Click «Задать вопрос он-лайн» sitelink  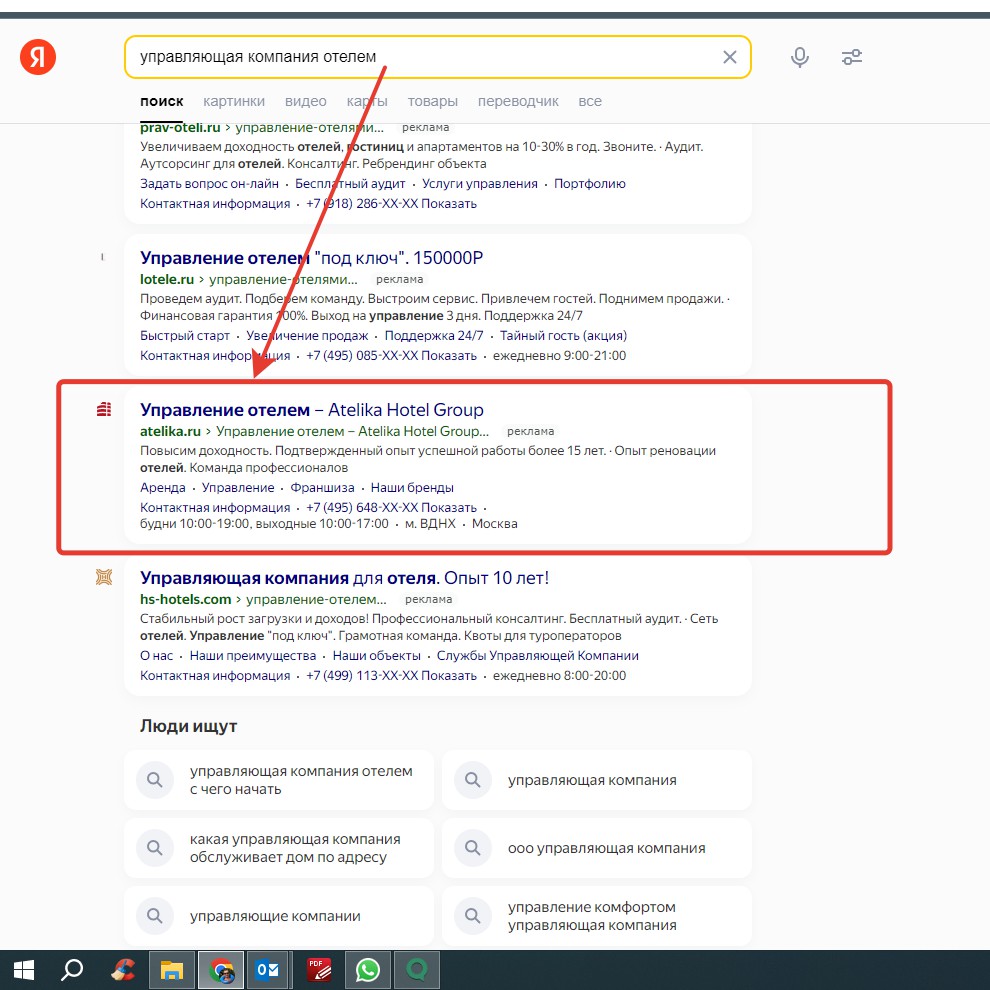(x=209, y=184)
